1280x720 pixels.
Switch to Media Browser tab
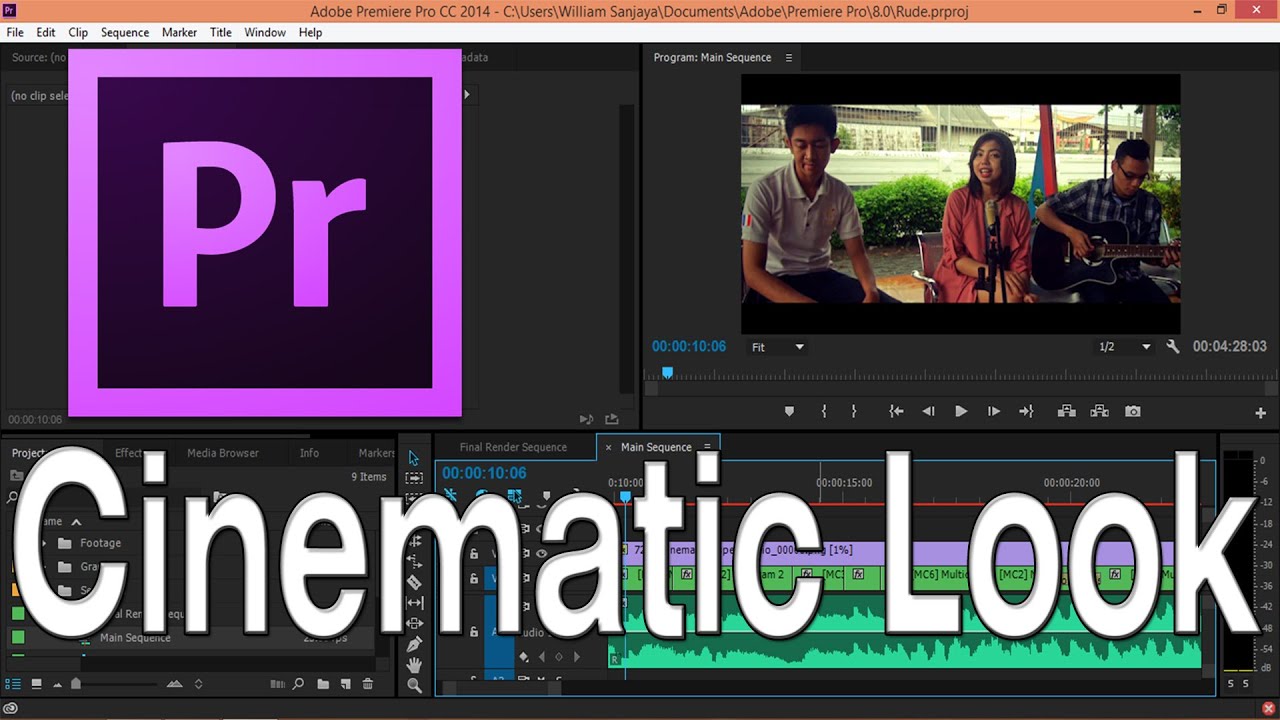point(223,453)
